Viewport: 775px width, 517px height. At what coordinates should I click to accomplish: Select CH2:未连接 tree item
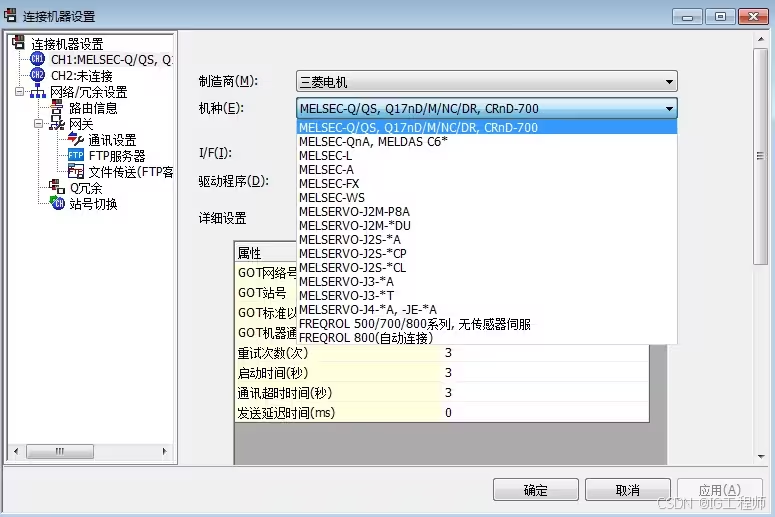coord(82,76)
